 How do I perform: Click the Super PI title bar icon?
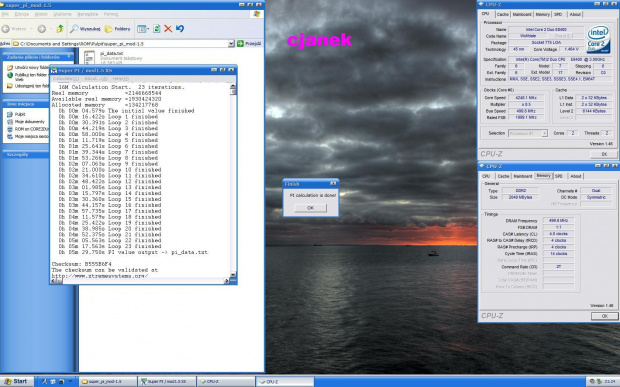point(54,70)
